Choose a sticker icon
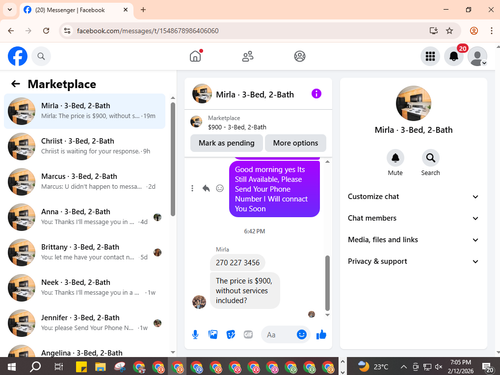This screenshot has width=500, height=375. (231, 334)
